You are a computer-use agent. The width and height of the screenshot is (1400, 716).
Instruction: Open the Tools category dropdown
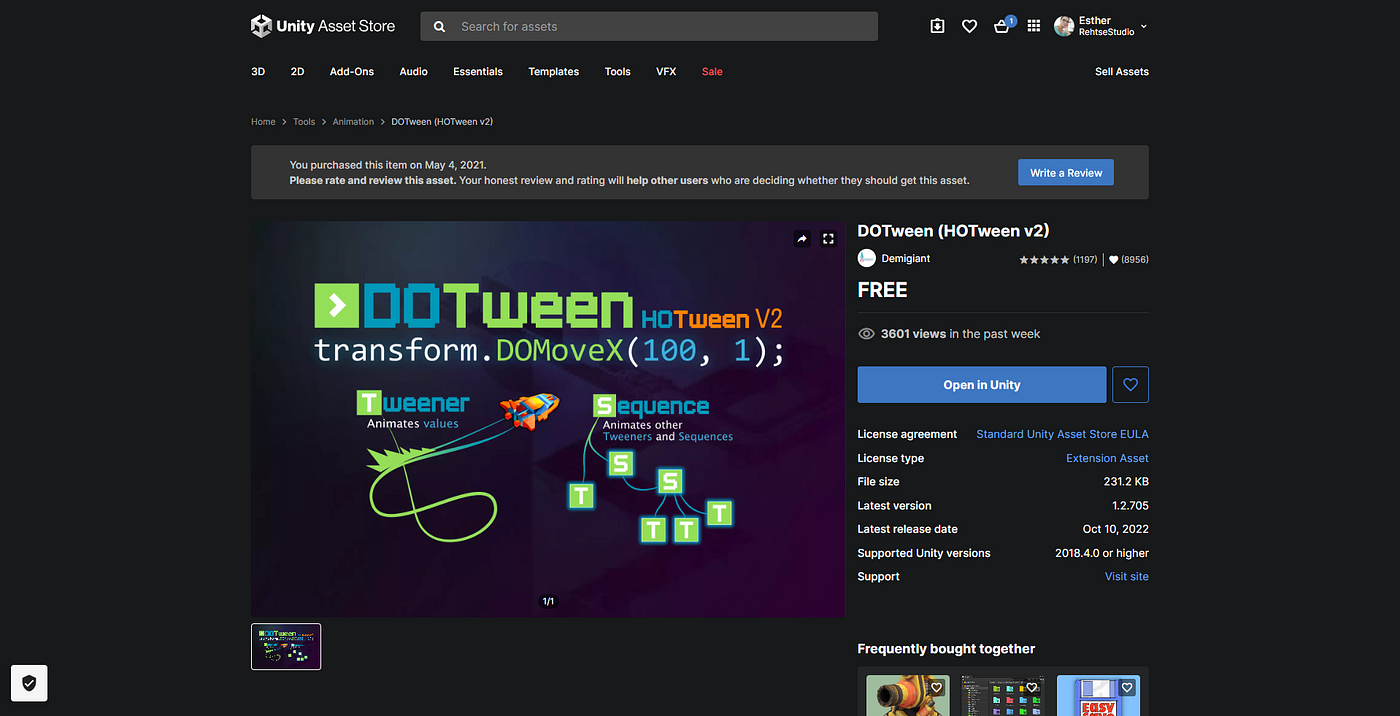[617, 71]
